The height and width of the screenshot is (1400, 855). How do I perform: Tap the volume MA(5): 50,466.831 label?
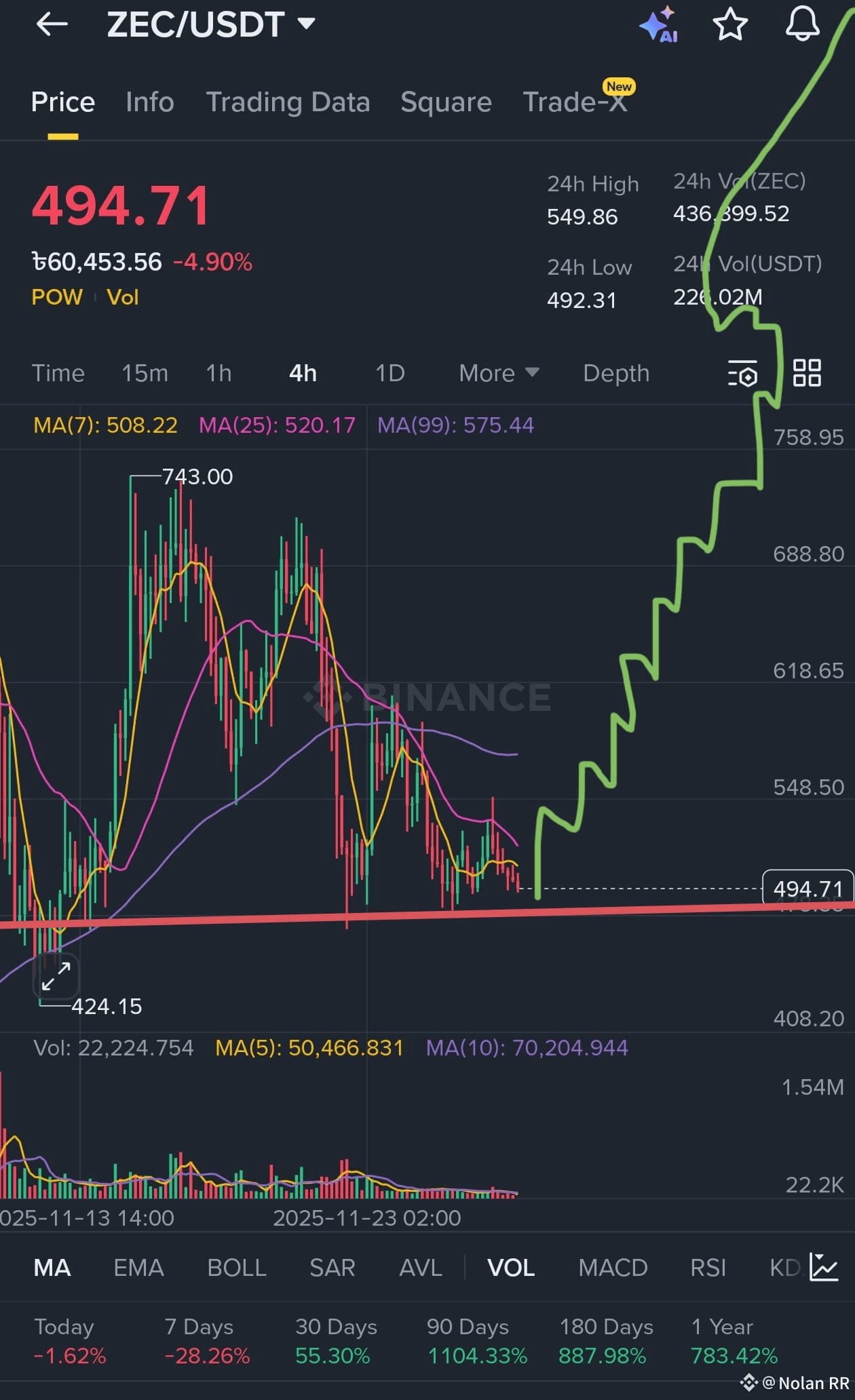coord(309,1048)
